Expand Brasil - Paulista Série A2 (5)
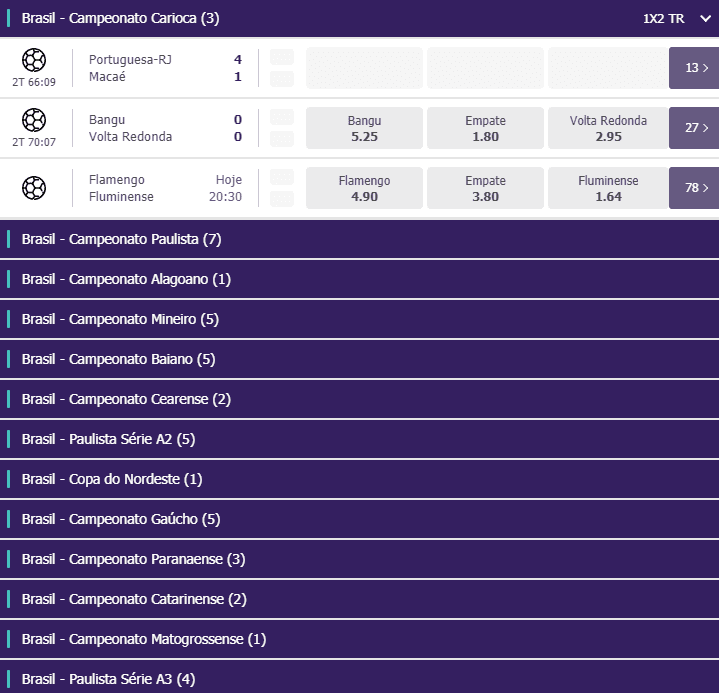Screen dimensions: 719x693 (360, 439)
